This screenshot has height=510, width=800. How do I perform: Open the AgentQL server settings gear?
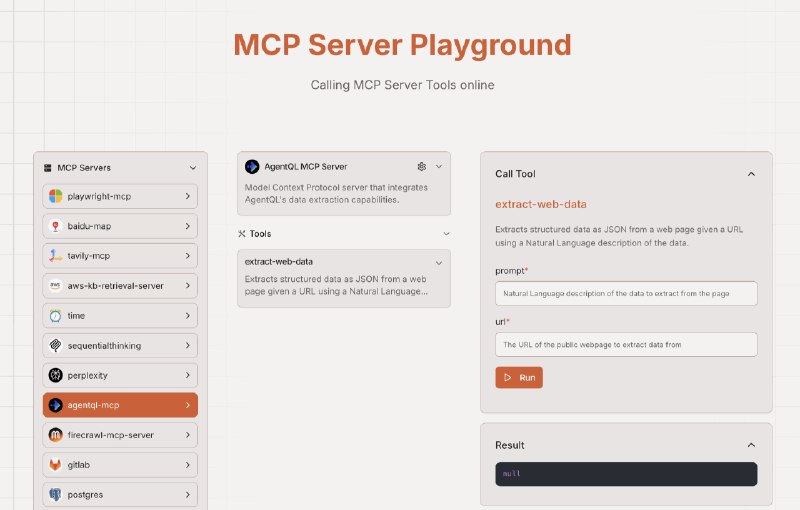(x=421, y=167)
